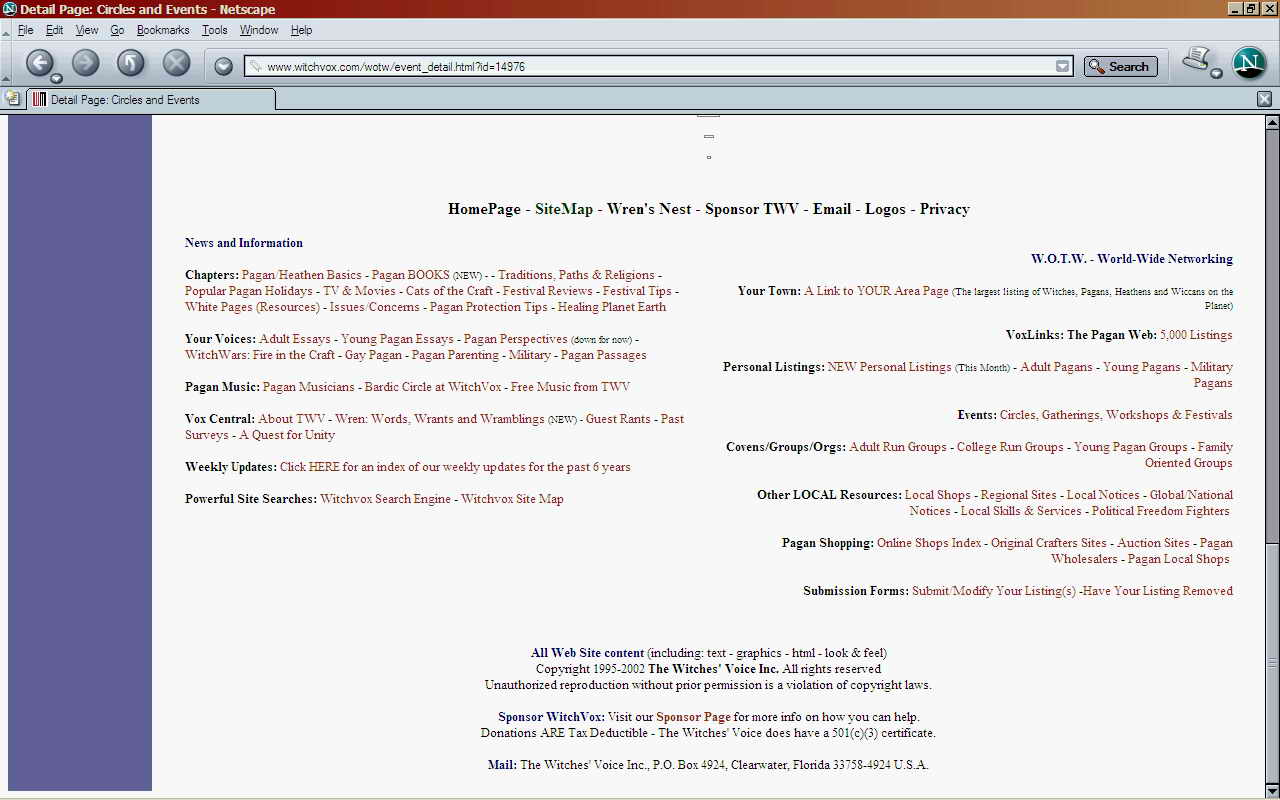The height and width of the screenshot is (800, 1280).
Task: Open the Bookmarks menu
Action: (x=163, y=30)
